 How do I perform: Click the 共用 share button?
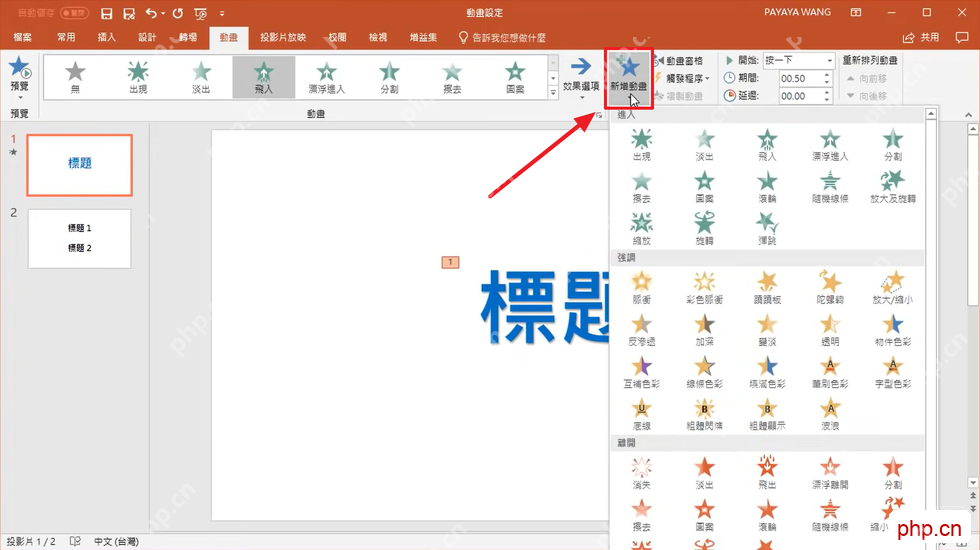(921, 38)
